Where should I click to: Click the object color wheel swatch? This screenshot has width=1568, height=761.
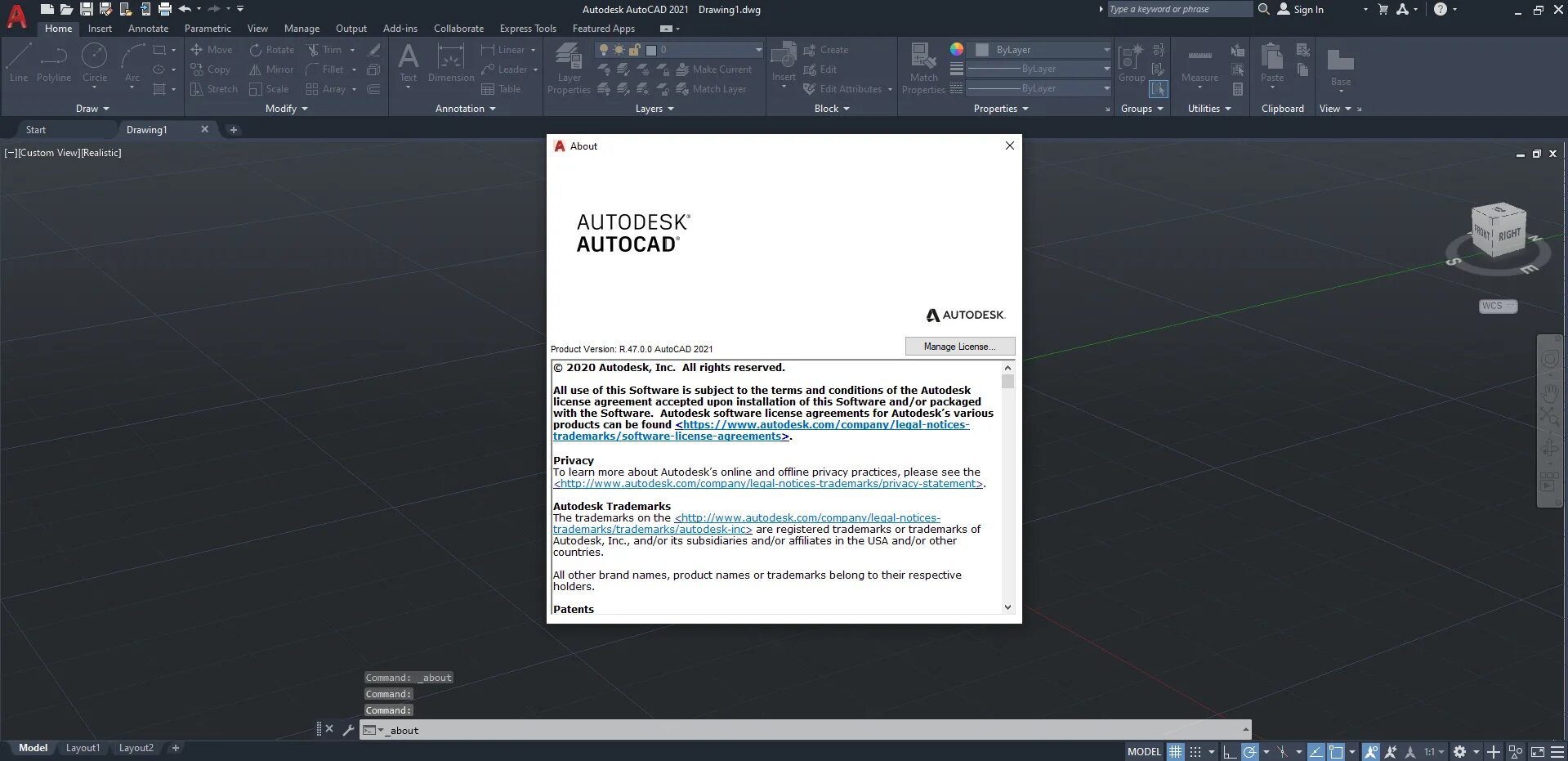point(957,49)
